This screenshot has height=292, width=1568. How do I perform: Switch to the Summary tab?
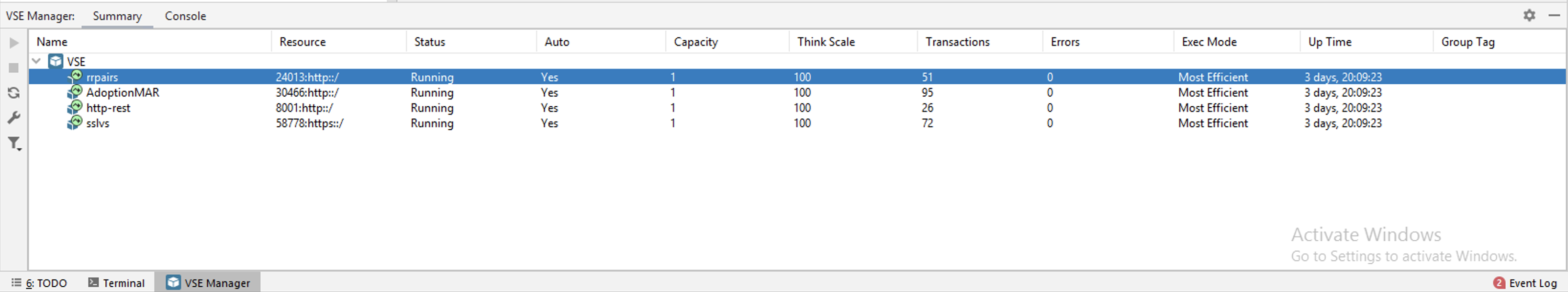(x=117, y=16)
